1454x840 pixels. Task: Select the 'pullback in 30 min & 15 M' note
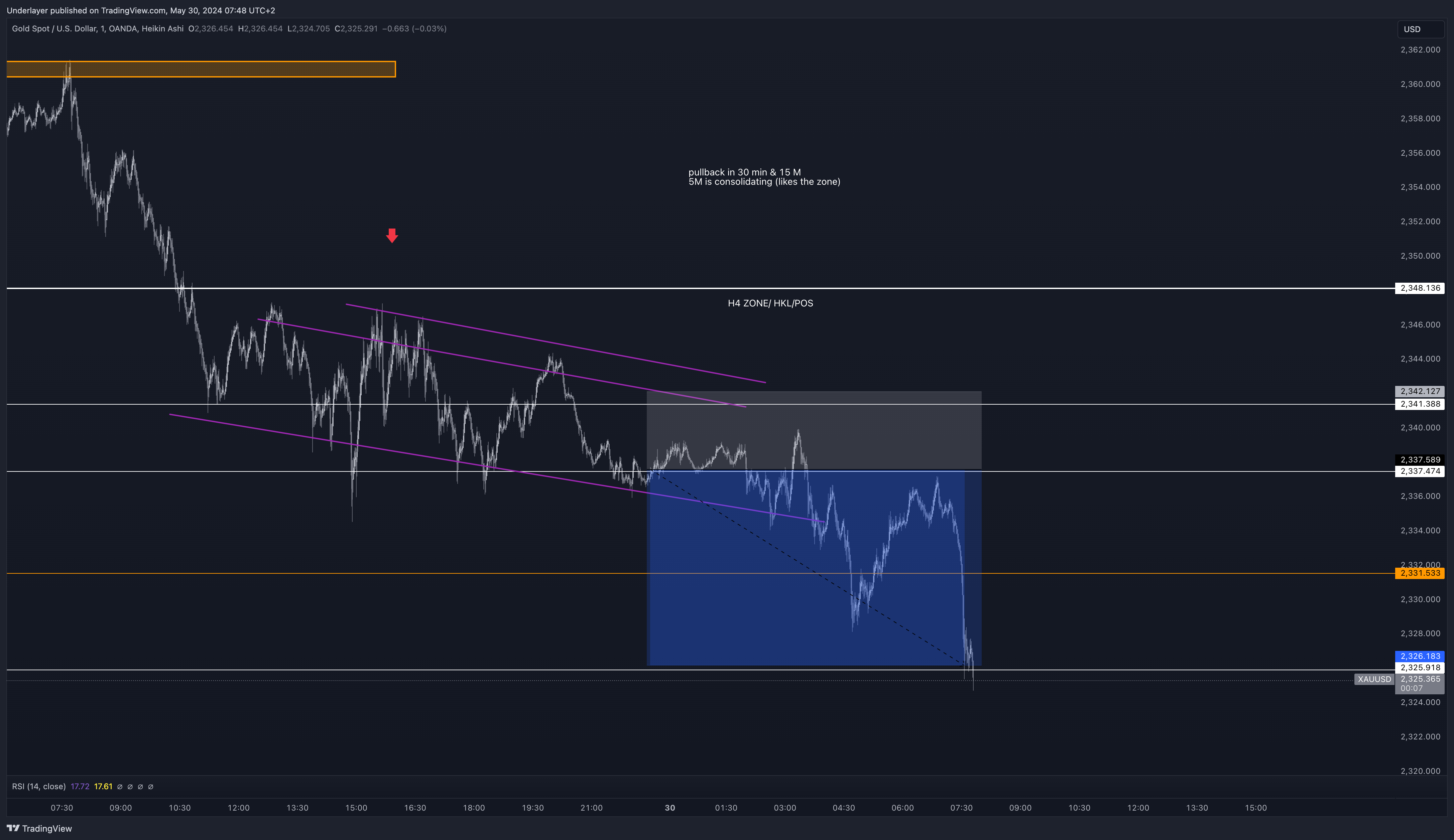744,172
